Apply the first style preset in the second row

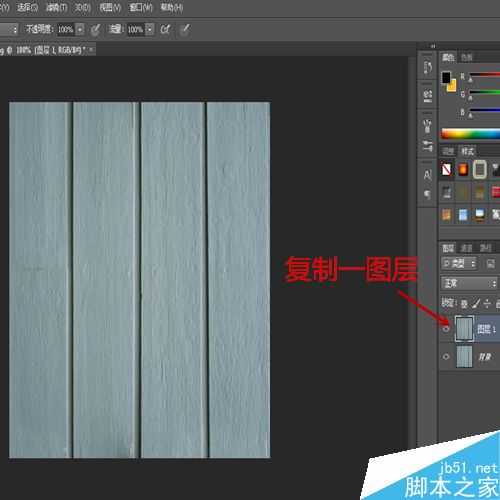tap(446, 192)
